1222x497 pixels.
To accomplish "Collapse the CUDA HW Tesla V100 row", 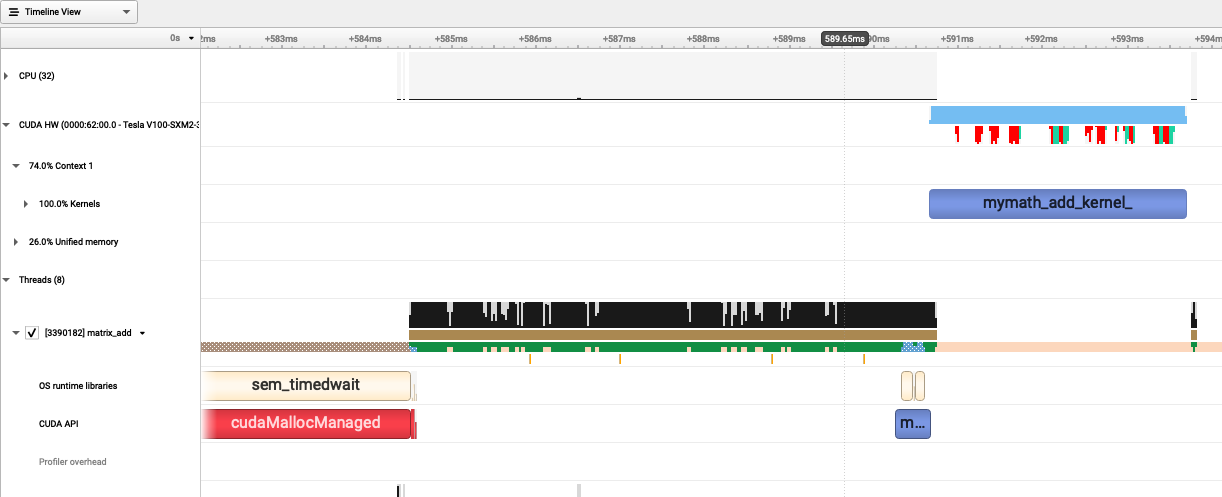I will (x=6, y=126).
